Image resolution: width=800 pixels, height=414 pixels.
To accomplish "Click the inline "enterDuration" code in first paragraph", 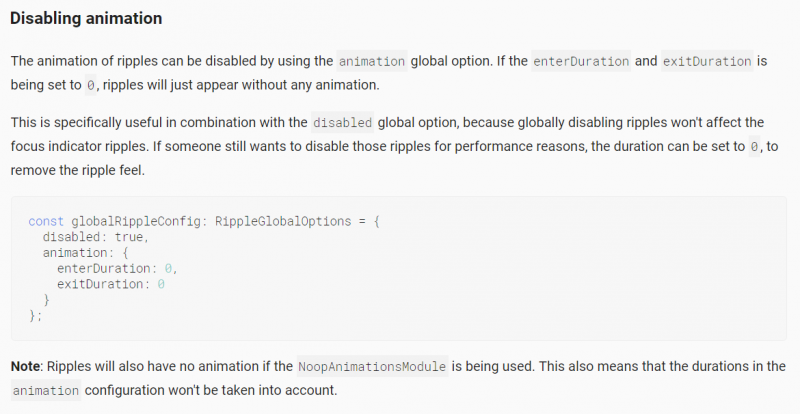I will click(x=580, y=60).
